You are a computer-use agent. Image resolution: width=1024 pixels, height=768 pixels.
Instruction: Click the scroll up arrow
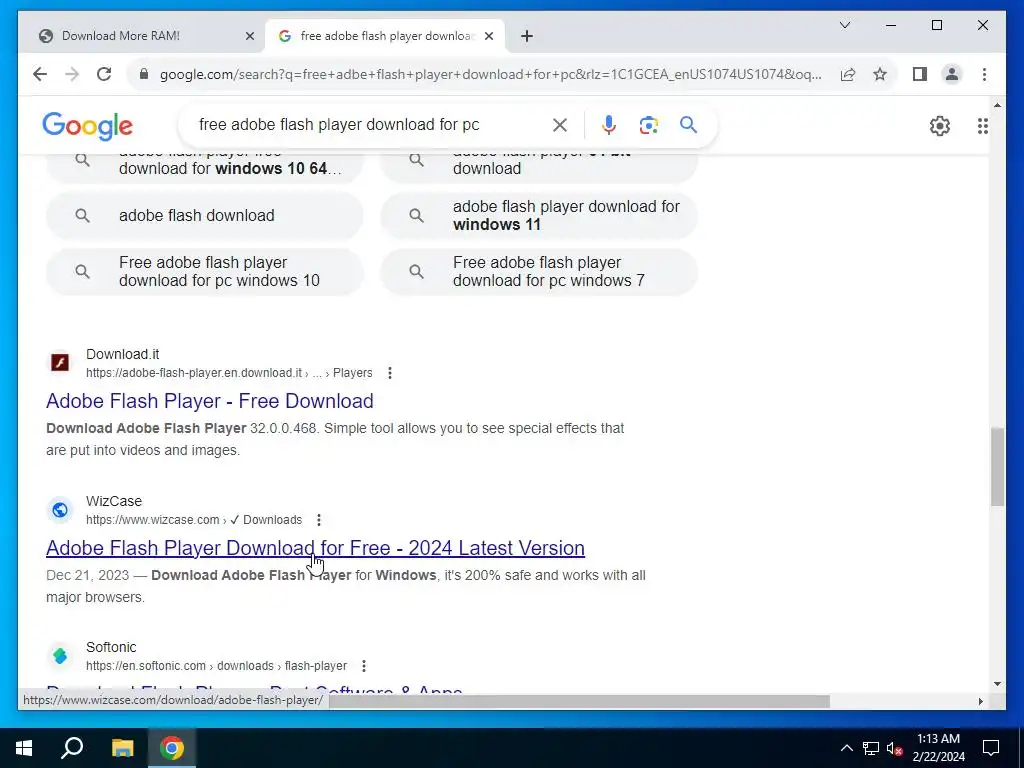point(997,104)
